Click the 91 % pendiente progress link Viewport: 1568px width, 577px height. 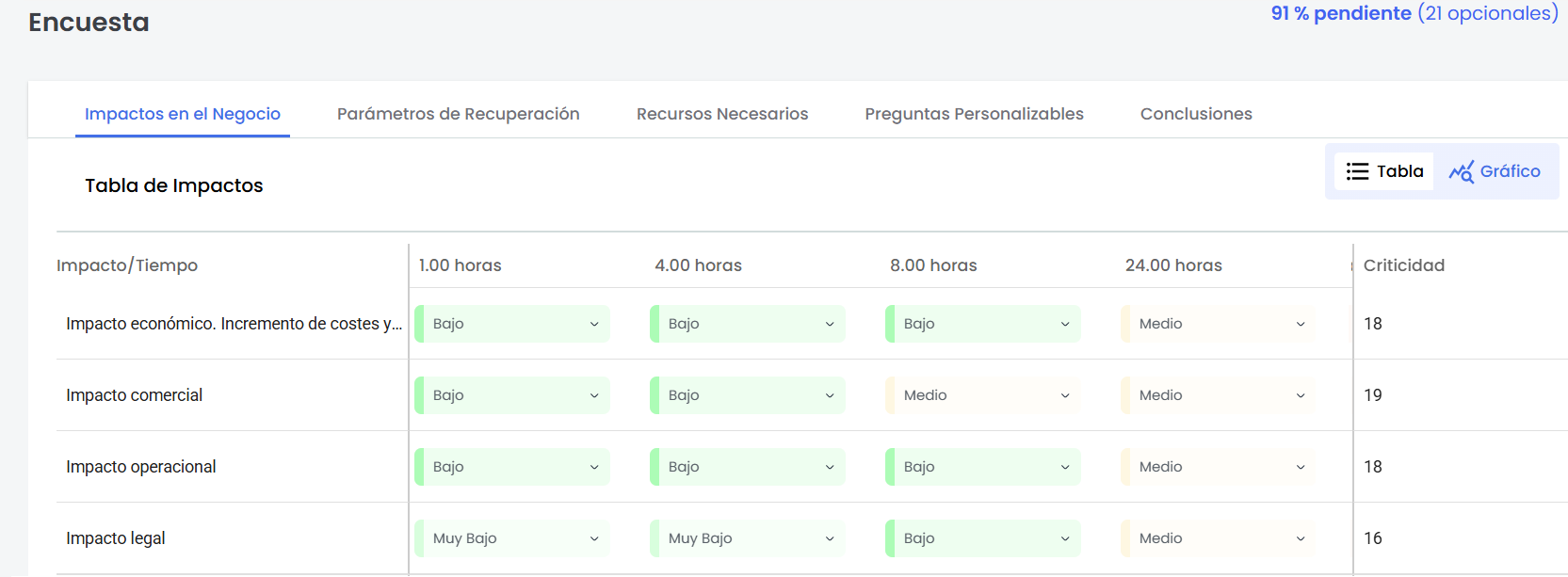point(1340,13)
